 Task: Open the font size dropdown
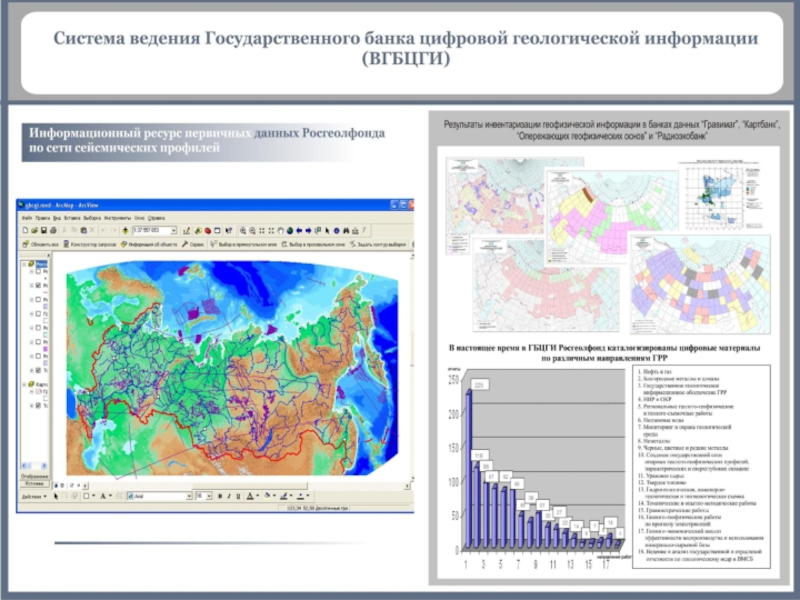[x=209, y=496]
